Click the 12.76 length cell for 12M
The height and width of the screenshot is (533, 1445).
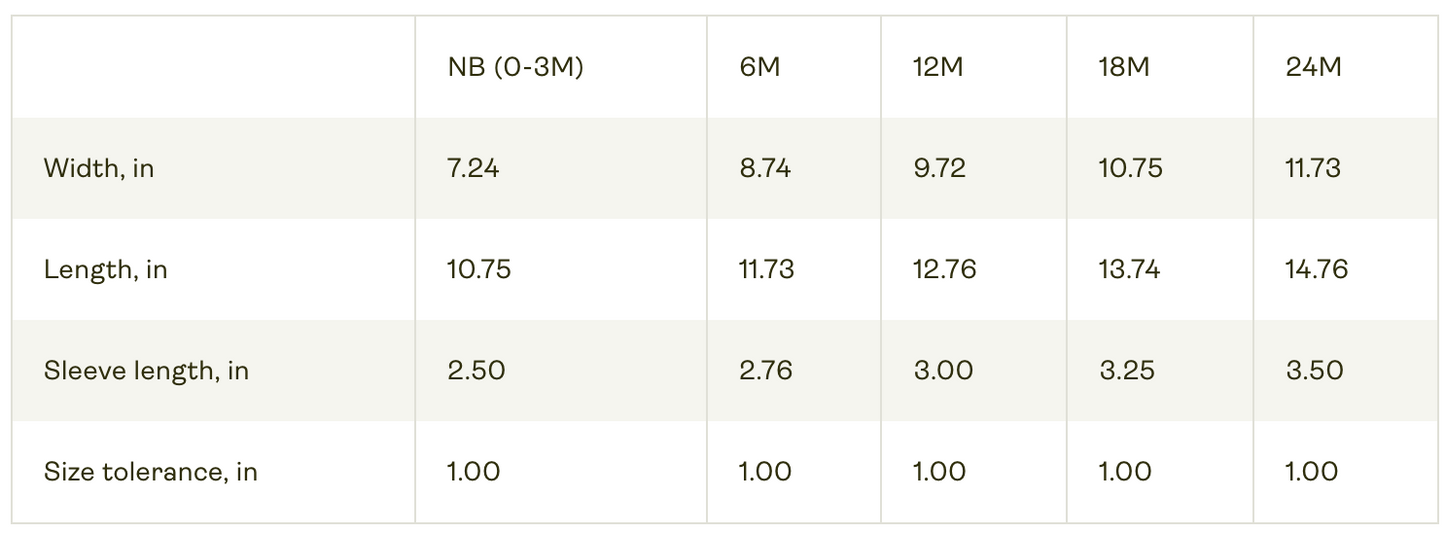tap(944, 269)
